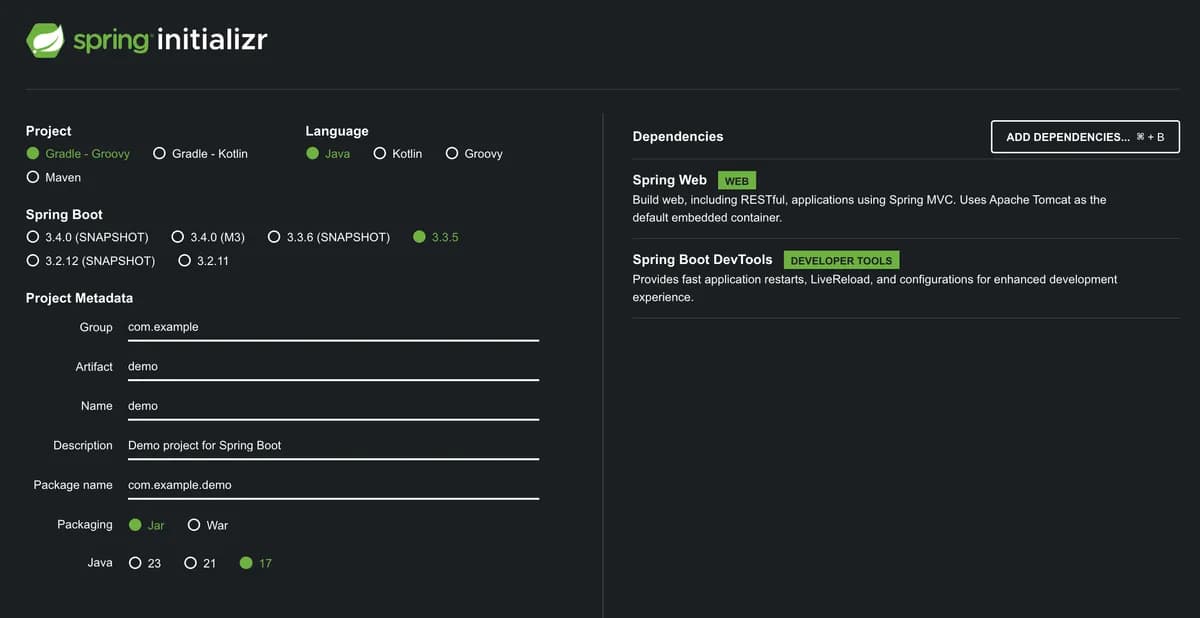This screenshot has height=618, width=1200.
Task: Open the Add Dependencies dialog
Action: 1085,137
